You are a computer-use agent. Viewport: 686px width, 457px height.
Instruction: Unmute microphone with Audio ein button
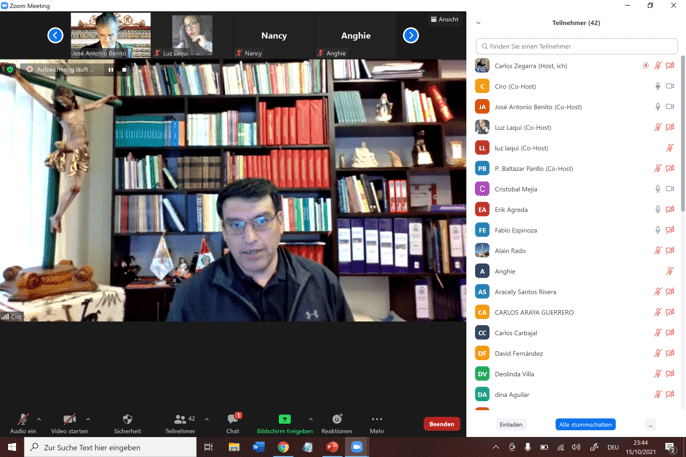coord(22,421)
